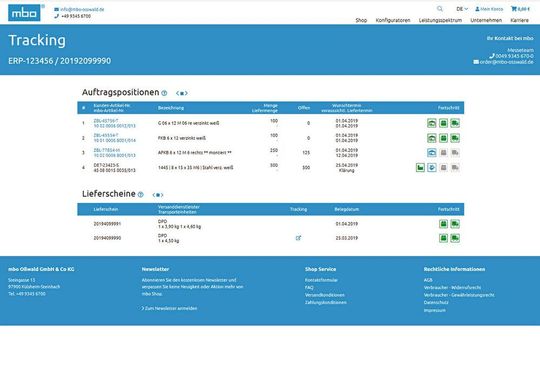Click next arrow beside Auftragspositionen heading
The height and width of the screenshot is (374, 540).
coord(186,93)
